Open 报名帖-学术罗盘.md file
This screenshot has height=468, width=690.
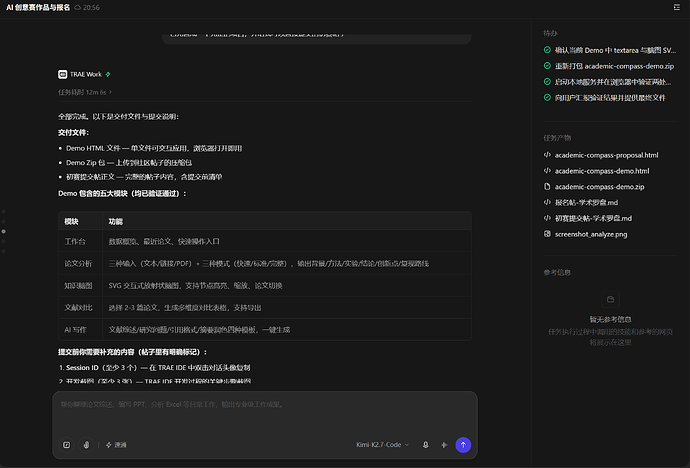click(x=586, y=202)
